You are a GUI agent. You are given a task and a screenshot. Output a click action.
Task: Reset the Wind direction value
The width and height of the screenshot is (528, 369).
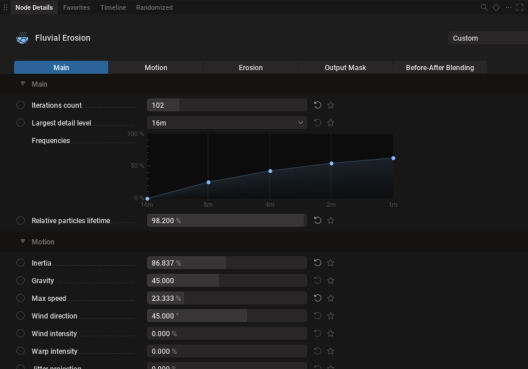(x=317, y=316)
